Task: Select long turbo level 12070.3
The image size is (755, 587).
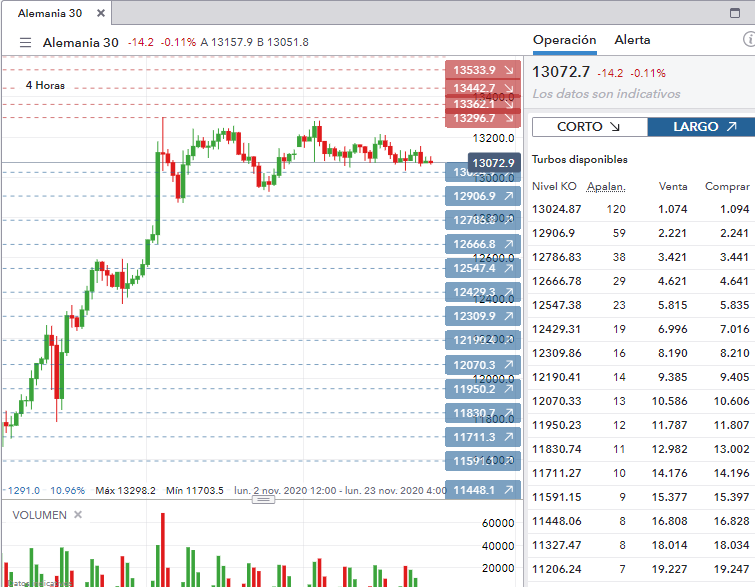Action: pyautogui.click(x=483, y=365)
